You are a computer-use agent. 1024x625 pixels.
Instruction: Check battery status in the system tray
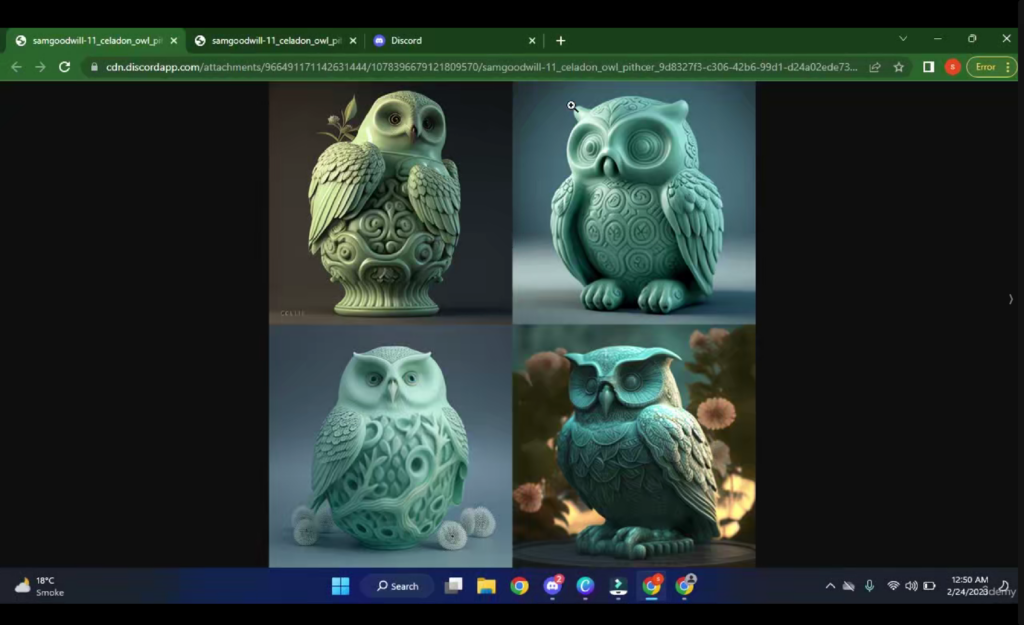(929, 586)
